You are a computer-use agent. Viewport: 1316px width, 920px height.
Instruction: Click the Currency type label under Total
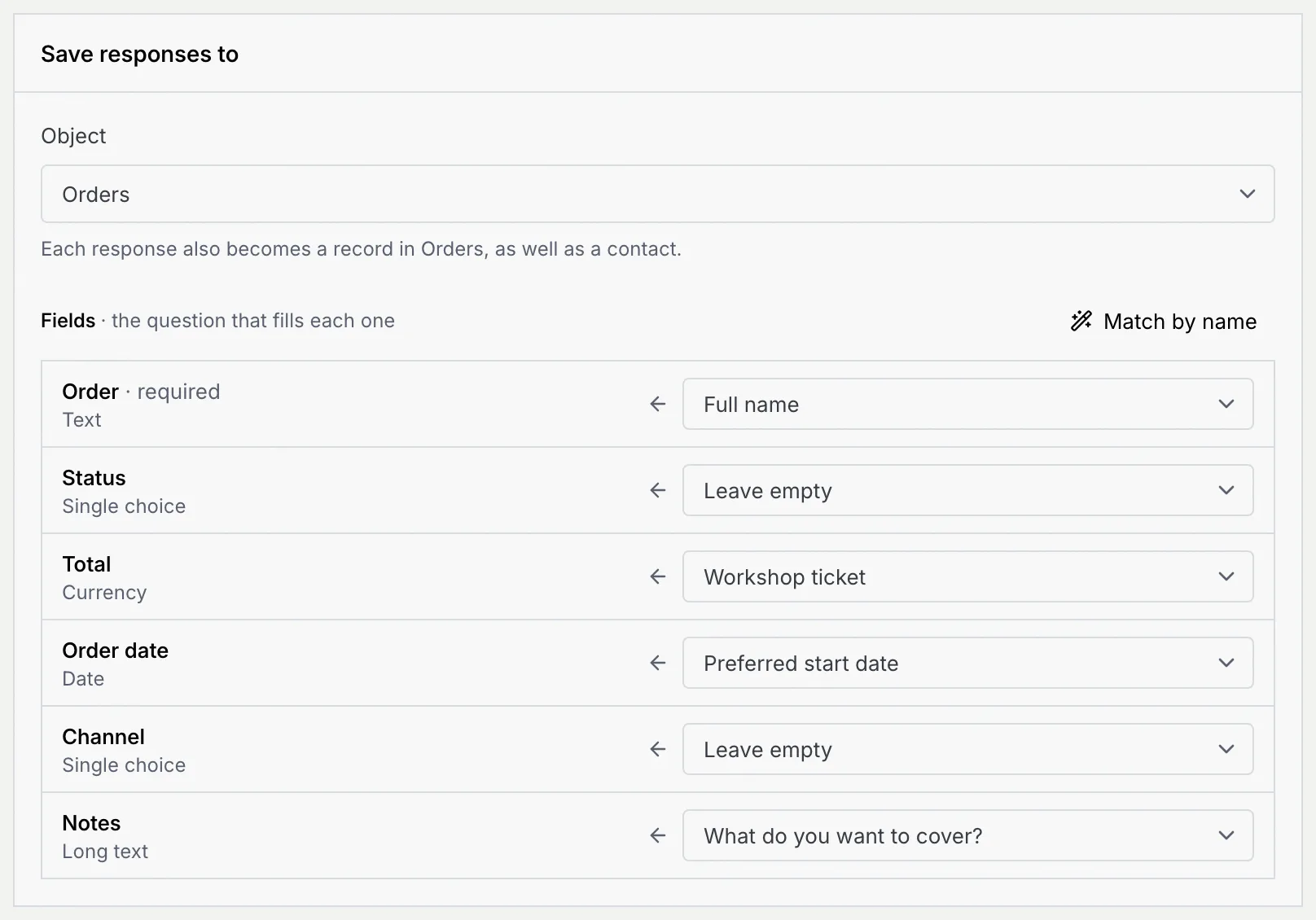click(104, 593)
